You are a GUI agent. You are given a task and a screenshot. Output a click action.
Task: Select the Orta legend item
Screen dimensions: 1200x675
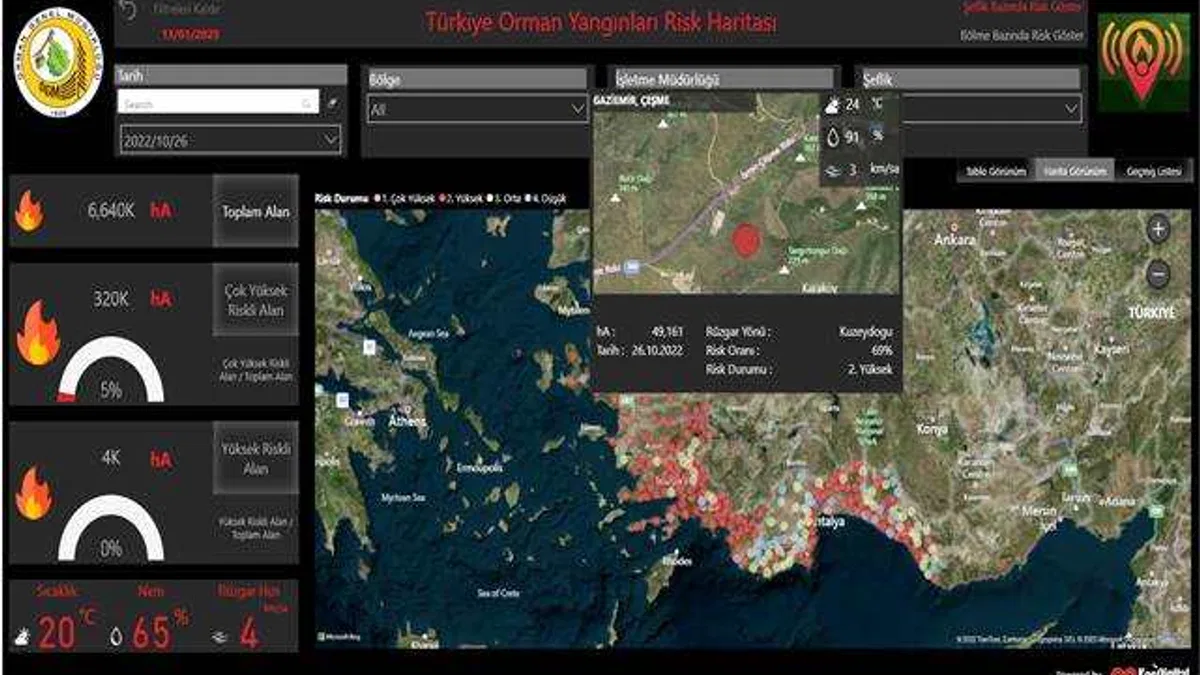point(506,199)
